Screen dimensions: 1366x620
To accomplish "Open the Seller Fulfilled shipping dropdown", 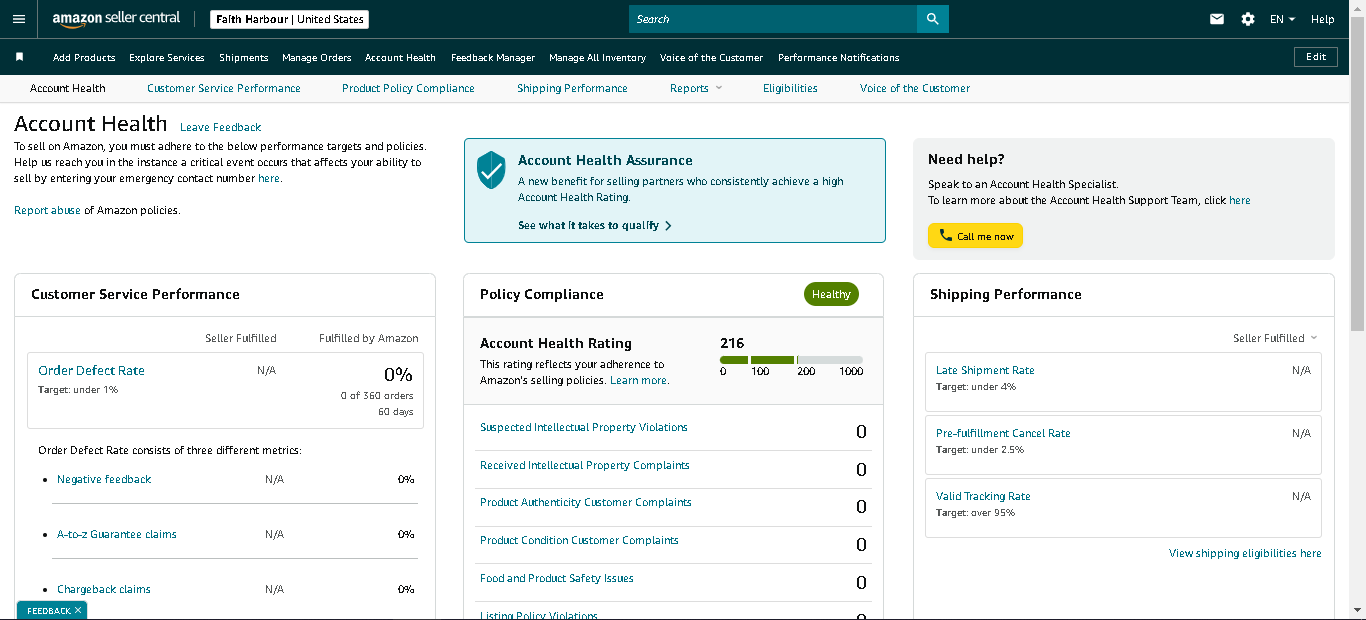I will (x=1275, y=338).
